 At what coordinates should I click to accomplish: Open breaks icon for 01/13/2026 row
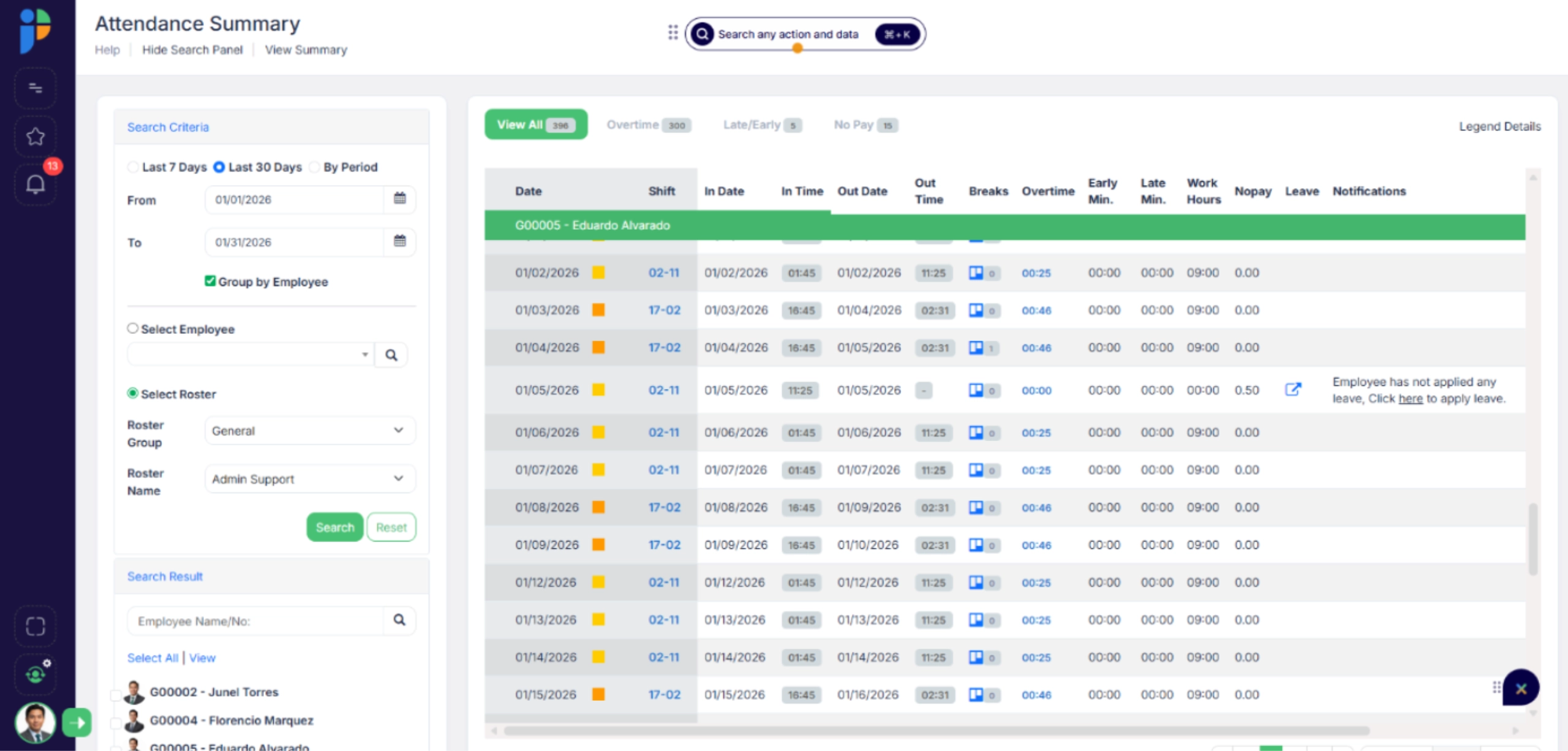976,620
